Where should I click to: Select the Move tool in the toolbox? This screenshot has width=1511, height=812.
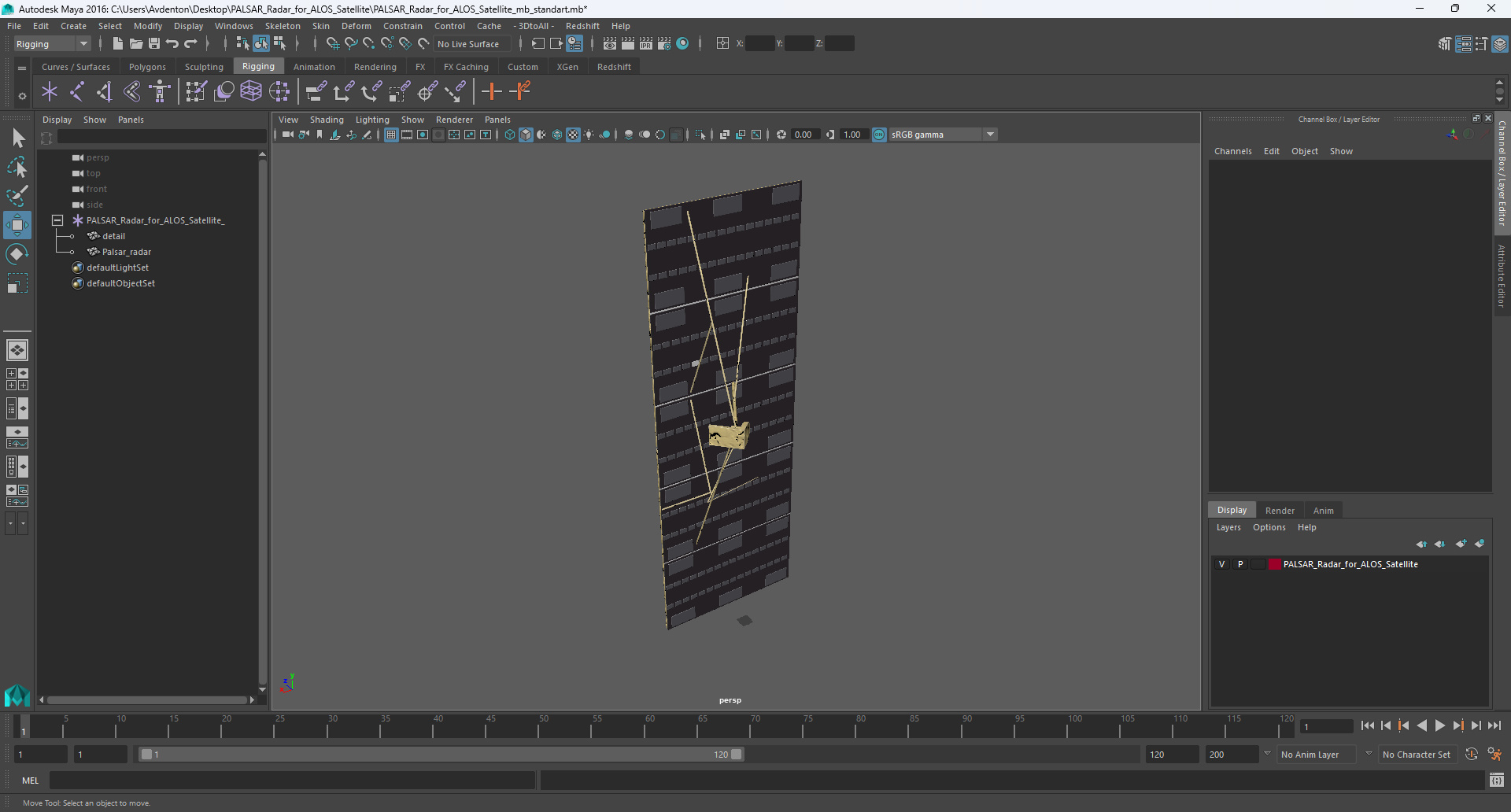coord(17,225)
